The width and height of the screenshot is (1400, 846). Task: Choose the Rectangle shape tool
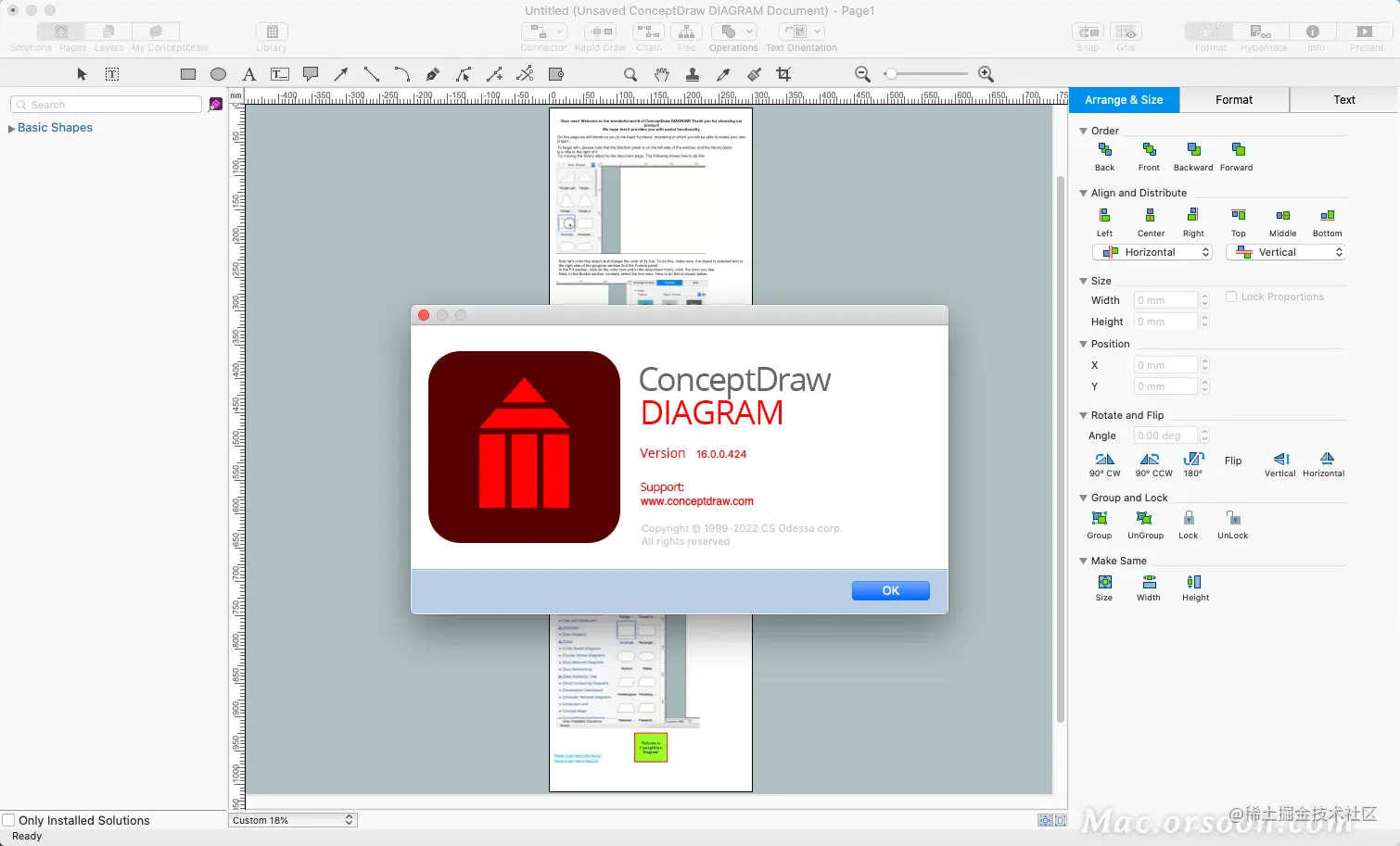pos(188,74)
